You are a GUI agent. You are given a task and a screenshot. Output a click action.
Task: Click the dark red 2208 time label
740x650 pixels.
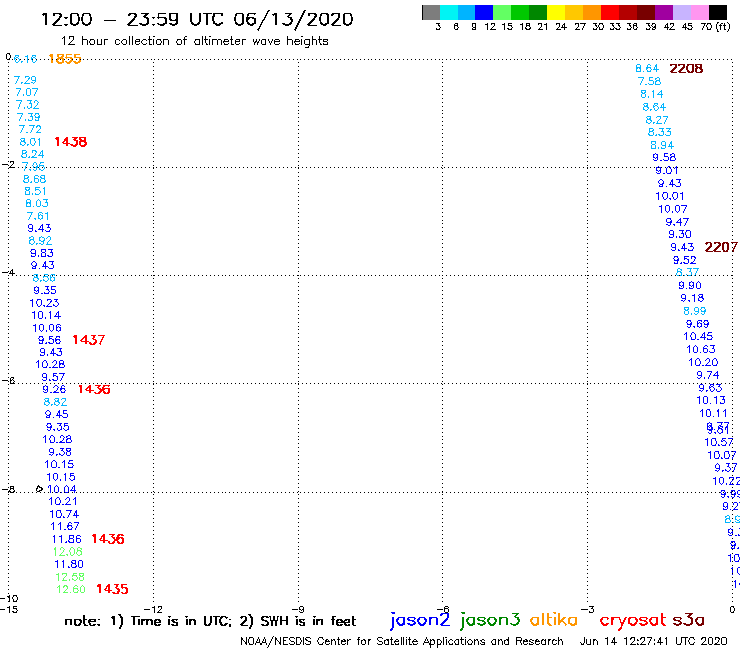[686, 68]
